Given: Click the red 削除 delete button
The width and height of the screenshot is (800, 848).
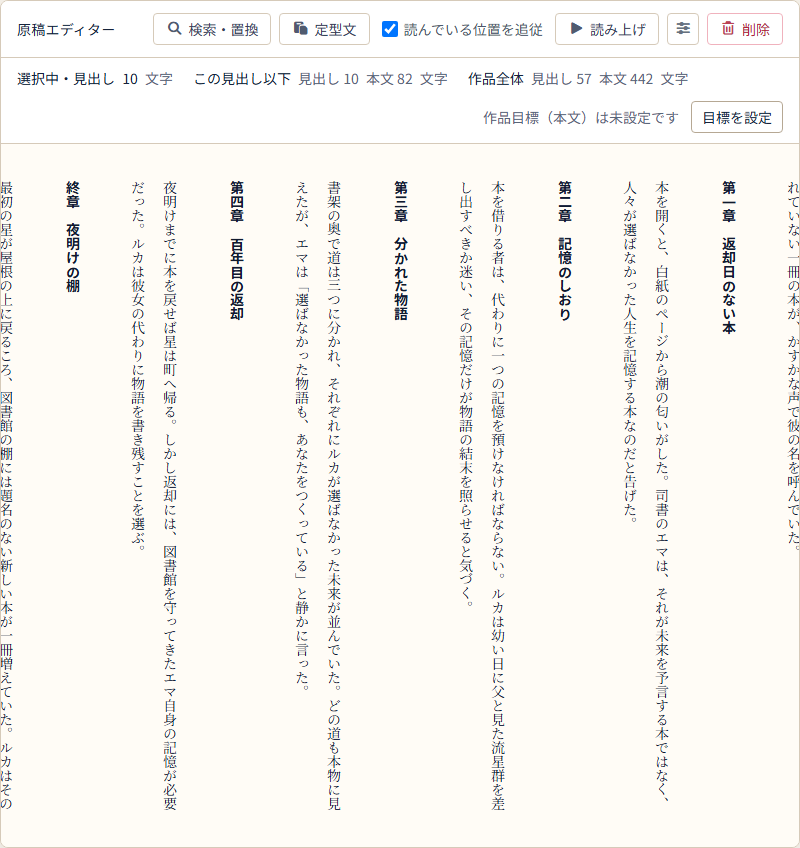Looking at the screenshot, I should click(x=745, y=29).
